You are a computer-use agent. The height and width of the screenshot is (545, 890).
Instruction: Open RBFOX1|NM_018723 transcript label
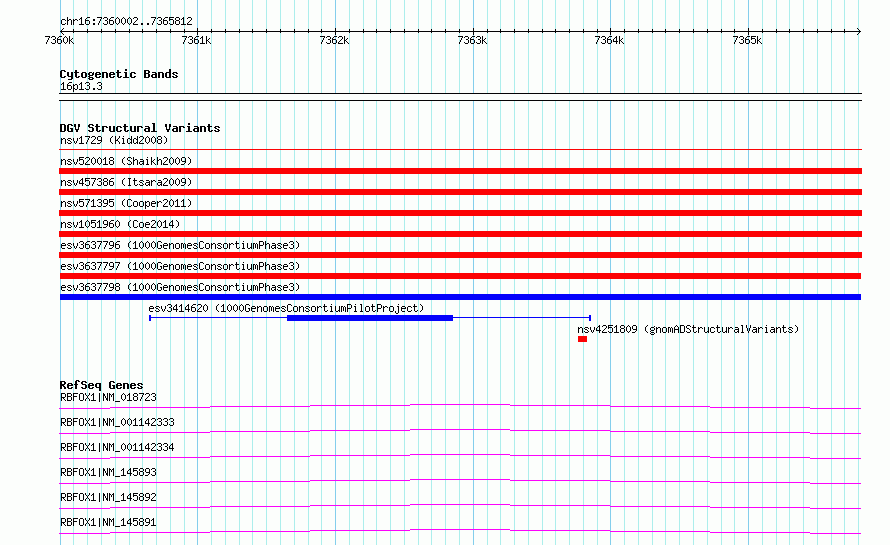[108, 397]
